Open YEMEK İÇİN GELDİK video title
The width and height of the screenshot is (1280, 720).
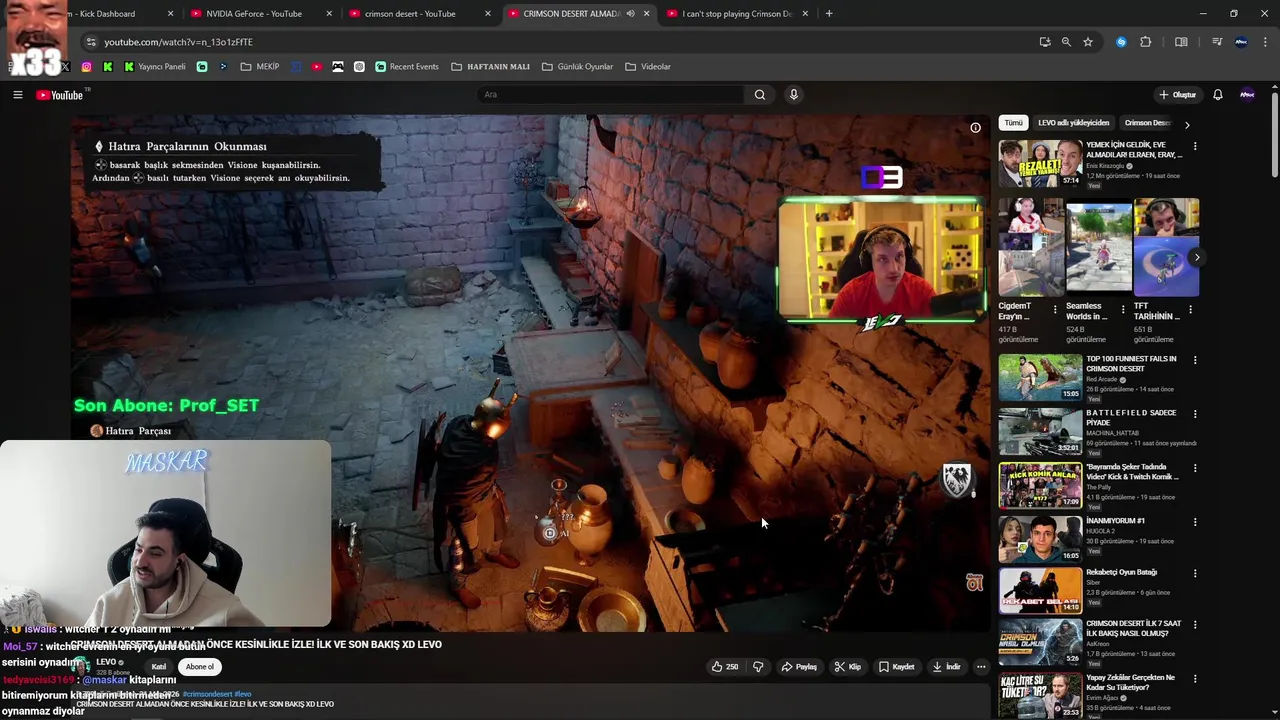click(x=1134, y=150)
